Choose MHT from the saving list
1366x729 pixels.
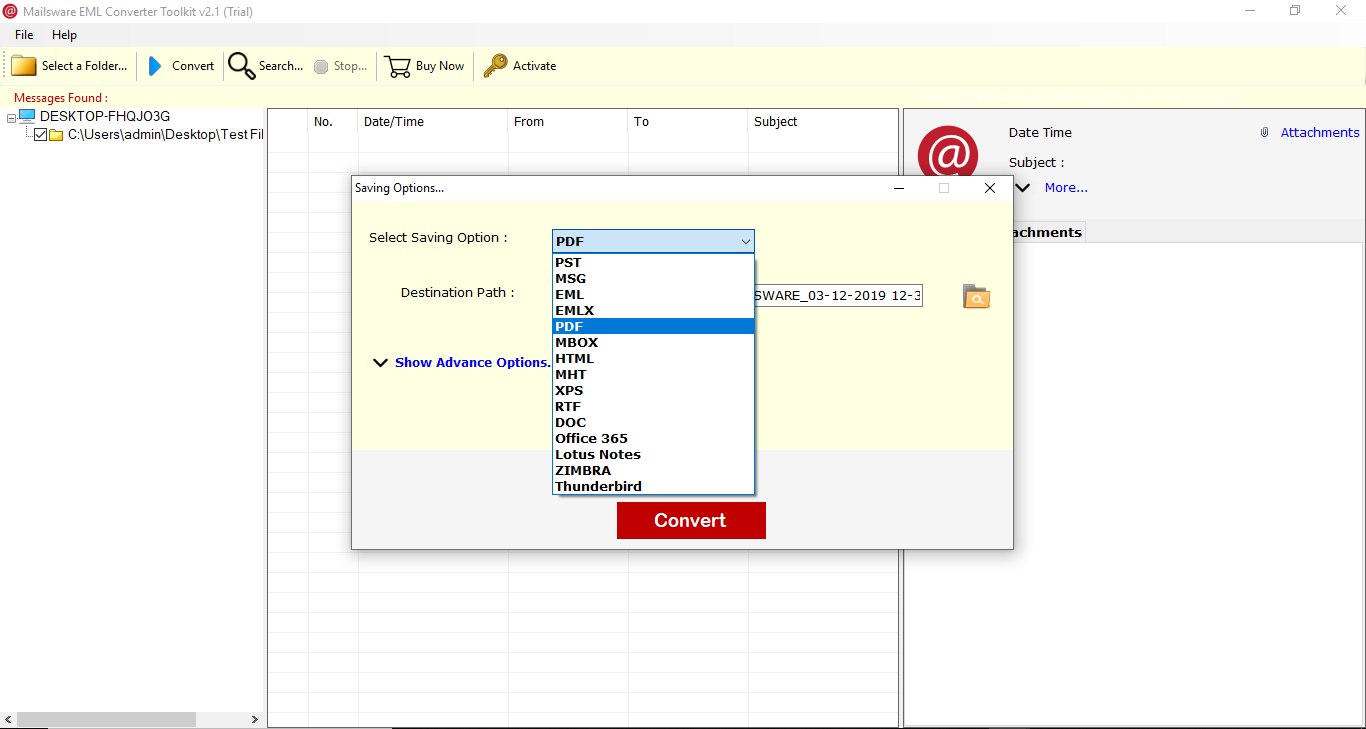coord(653,375)
